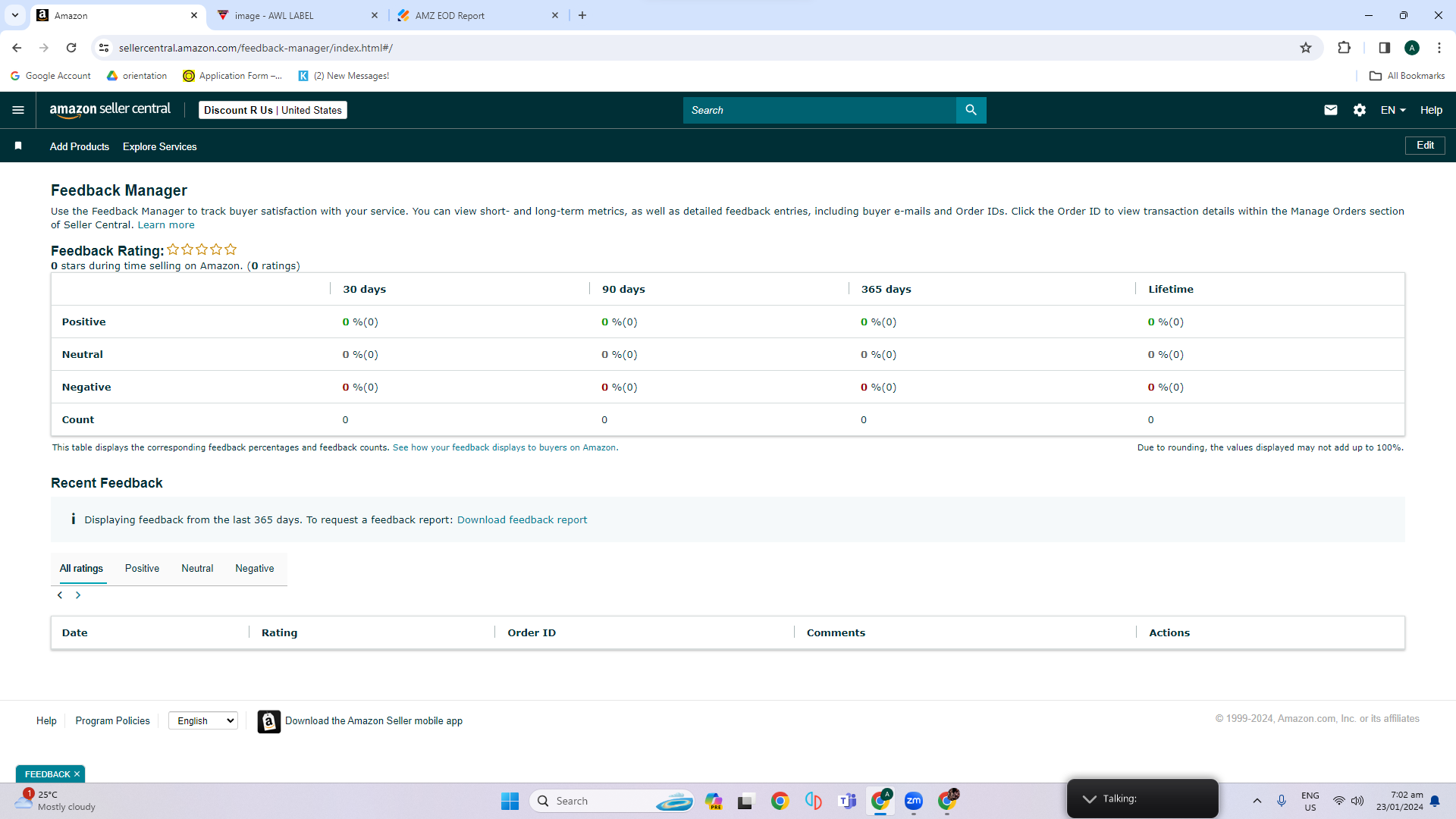1456x819 pixels.
Task: Select the All ratings tab
Action: 81,568
